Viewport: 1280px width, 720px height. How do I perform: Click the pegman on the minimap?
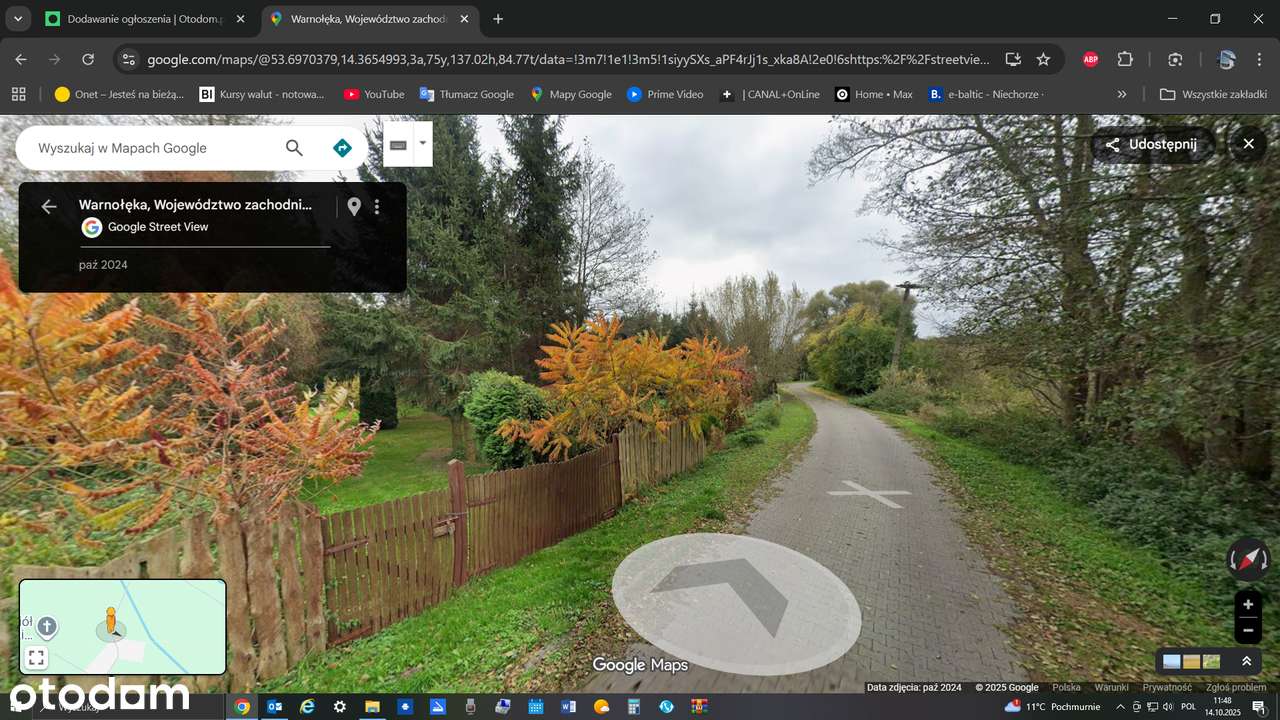click(111, 621)
